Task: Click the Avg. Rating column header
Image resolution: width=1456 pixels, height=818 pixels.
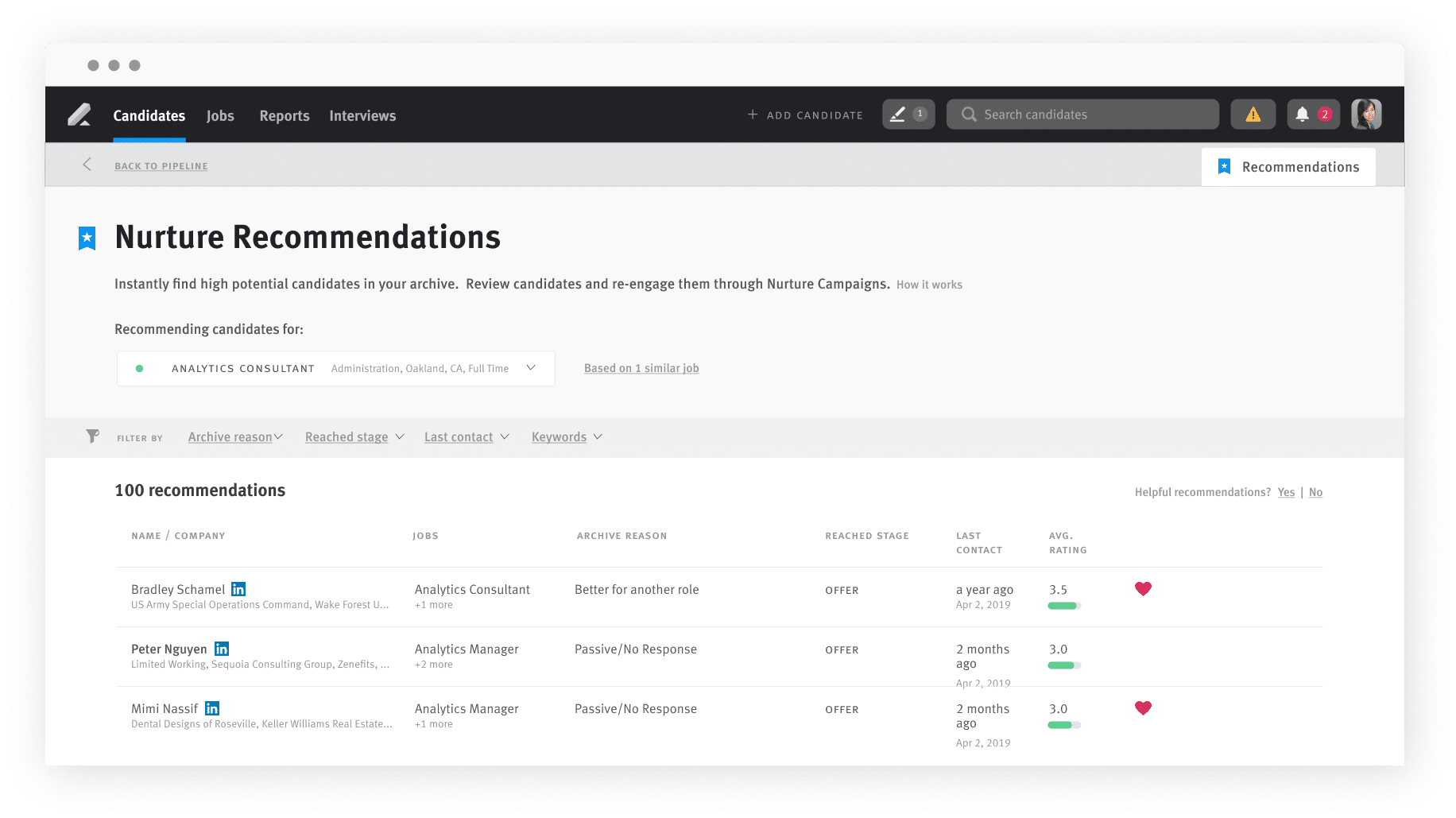Action: click(1067, 543)
